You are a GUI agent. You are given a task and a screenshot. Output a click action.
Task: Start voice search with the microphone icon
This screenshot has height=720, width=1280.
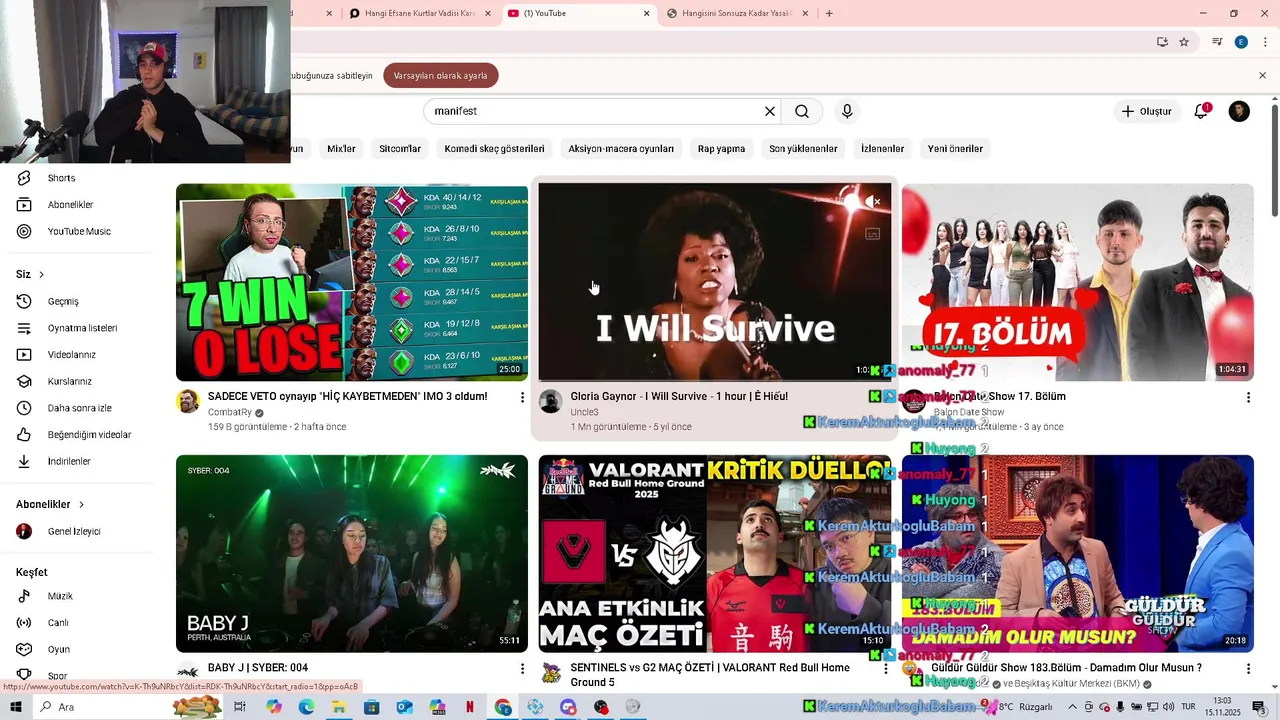tap(847, 111)
